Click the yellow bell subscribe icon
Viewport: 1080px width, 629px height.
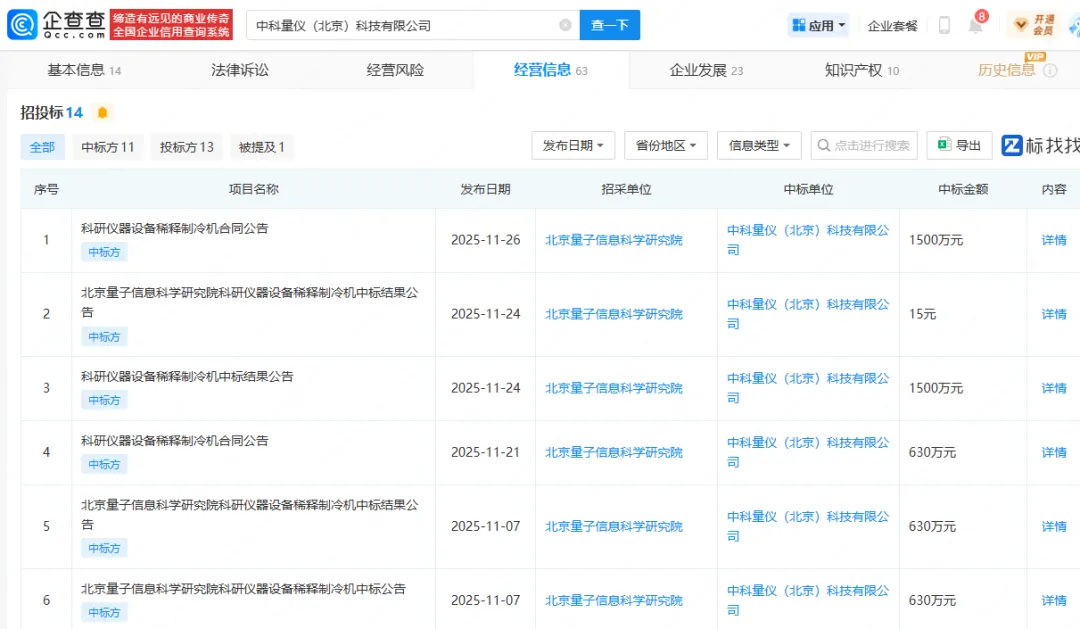102,113
